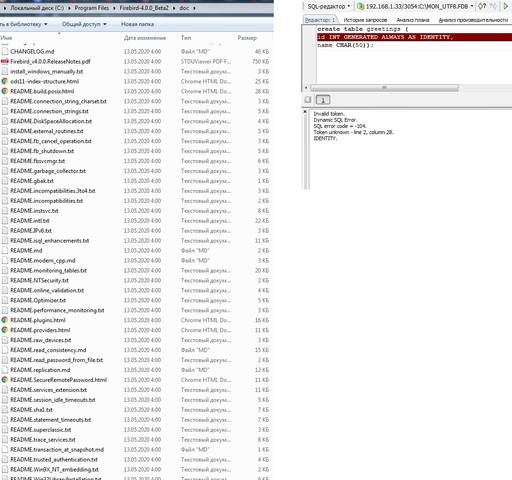512x480 pixels.
Task: Open Анализ производительности tab
Action: pos(473,20)
